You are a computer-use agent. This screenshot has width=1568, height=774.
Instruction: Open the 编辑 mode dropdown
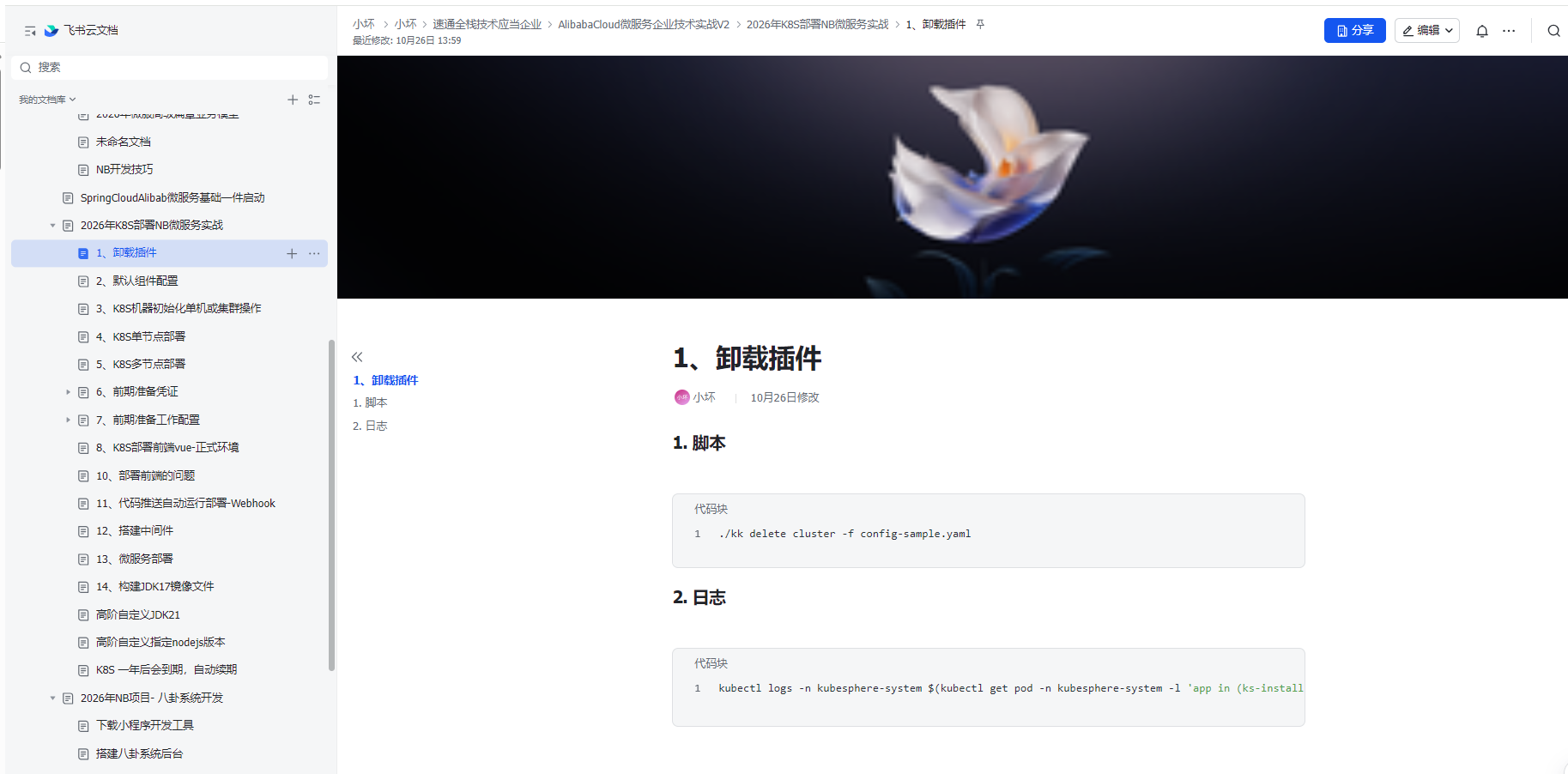pos(1426,31)
